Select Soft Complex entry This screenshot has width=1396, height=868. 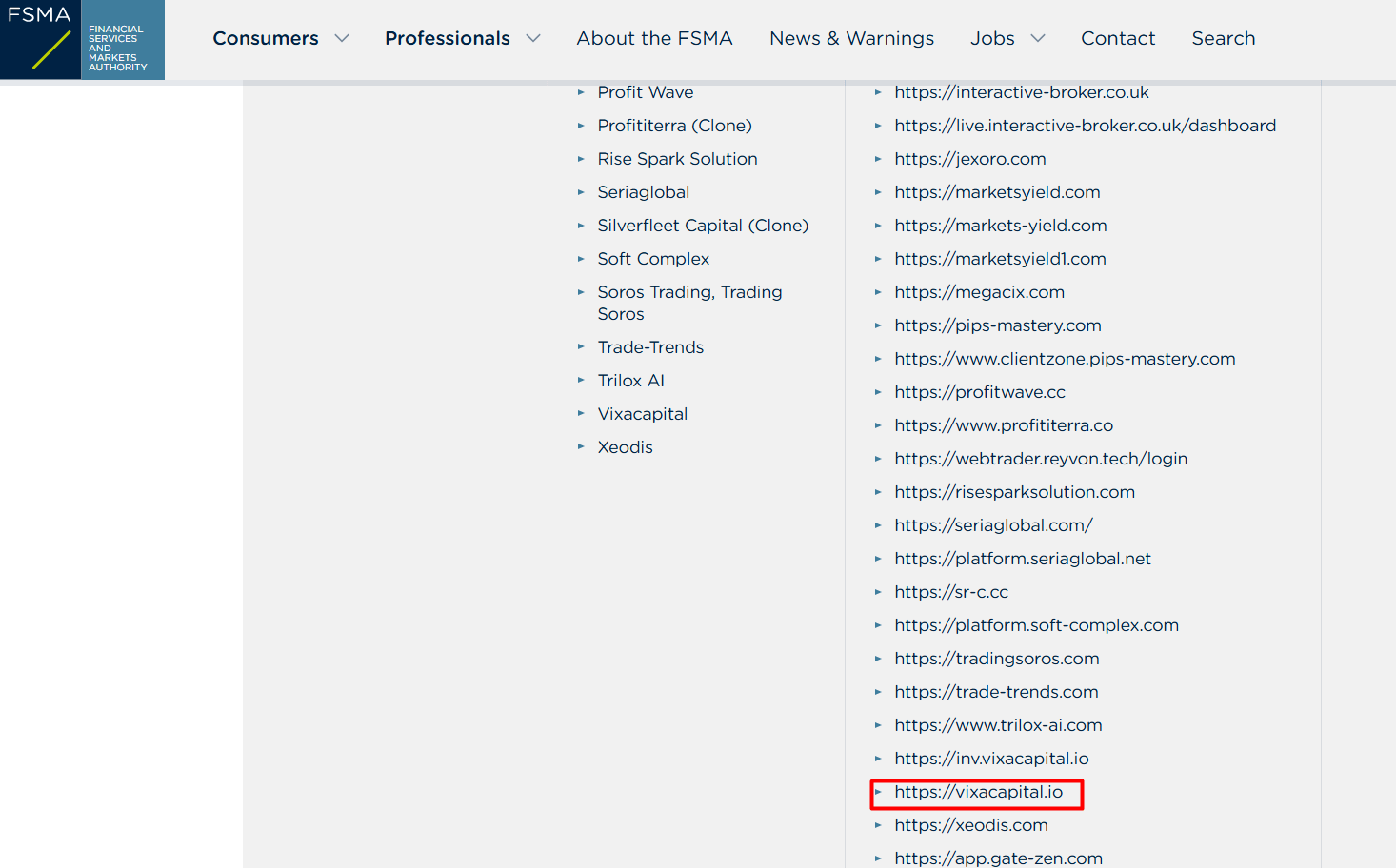pyautogui.click(x=653, y=259)
